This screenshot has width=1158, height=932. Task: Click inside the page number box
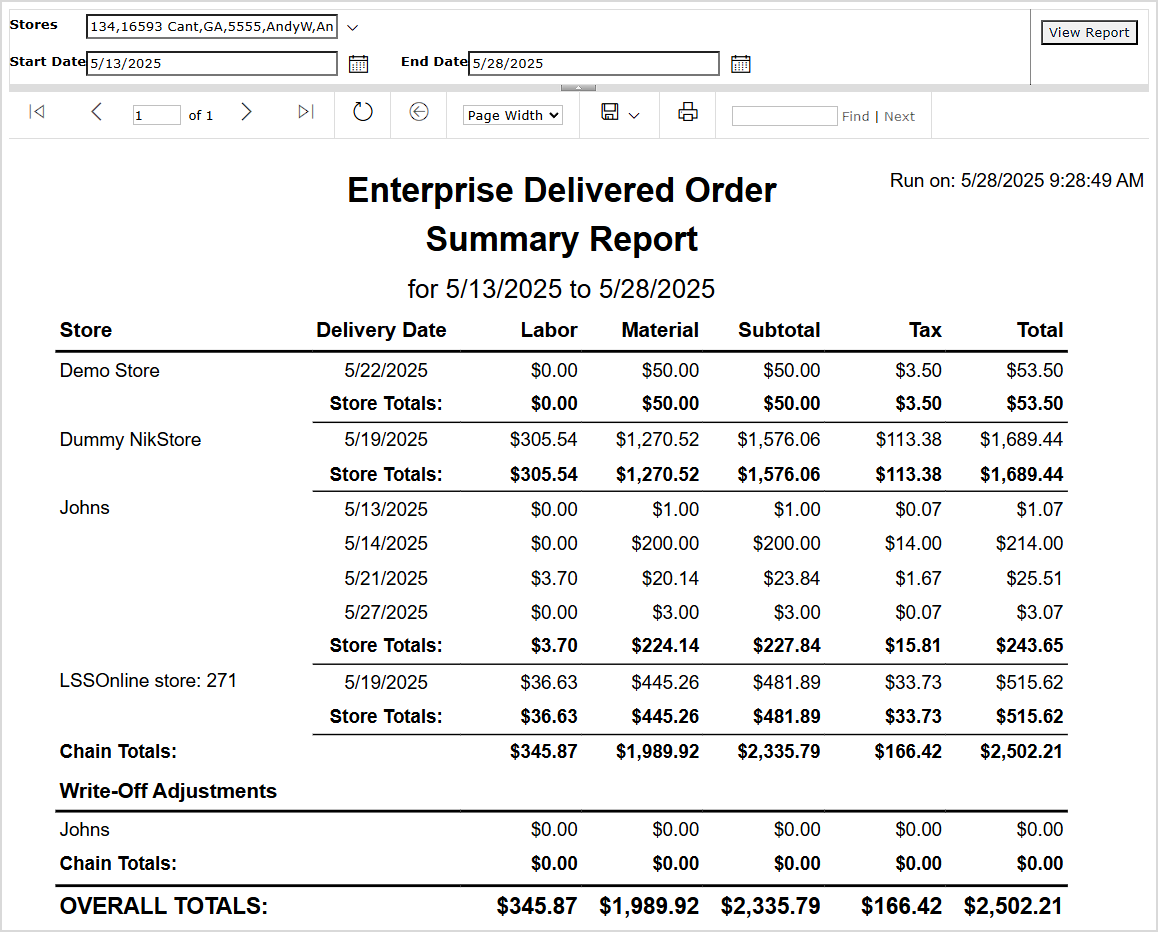click(x=156, y=115)
